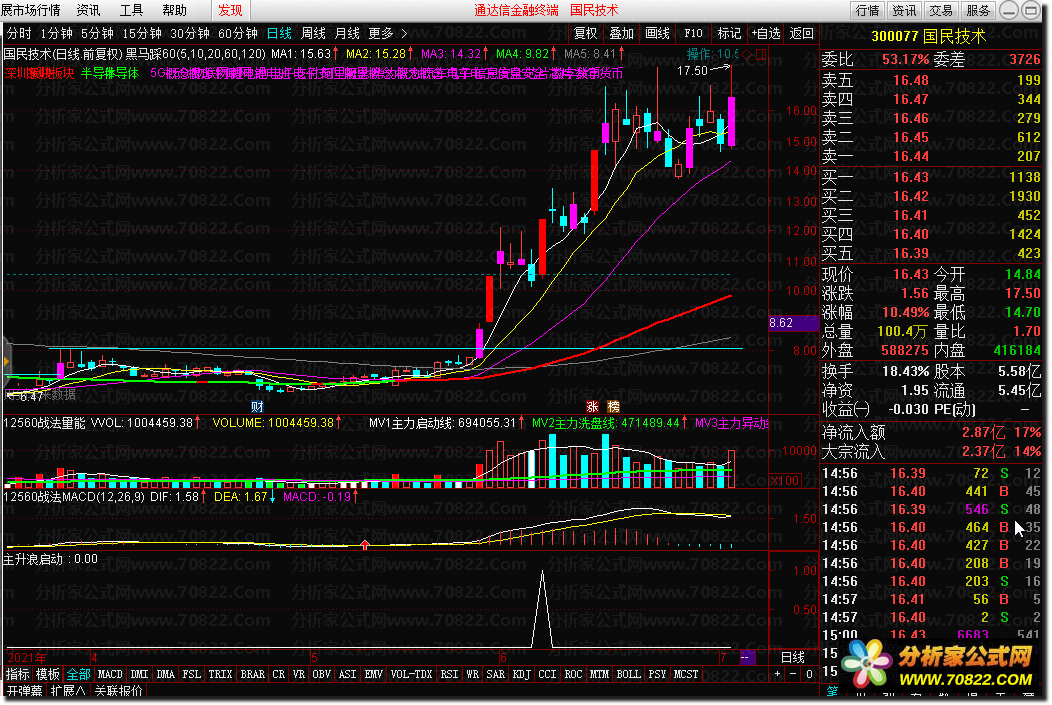Click the diamond icon beside 操作 indicator

pos(748,55)
